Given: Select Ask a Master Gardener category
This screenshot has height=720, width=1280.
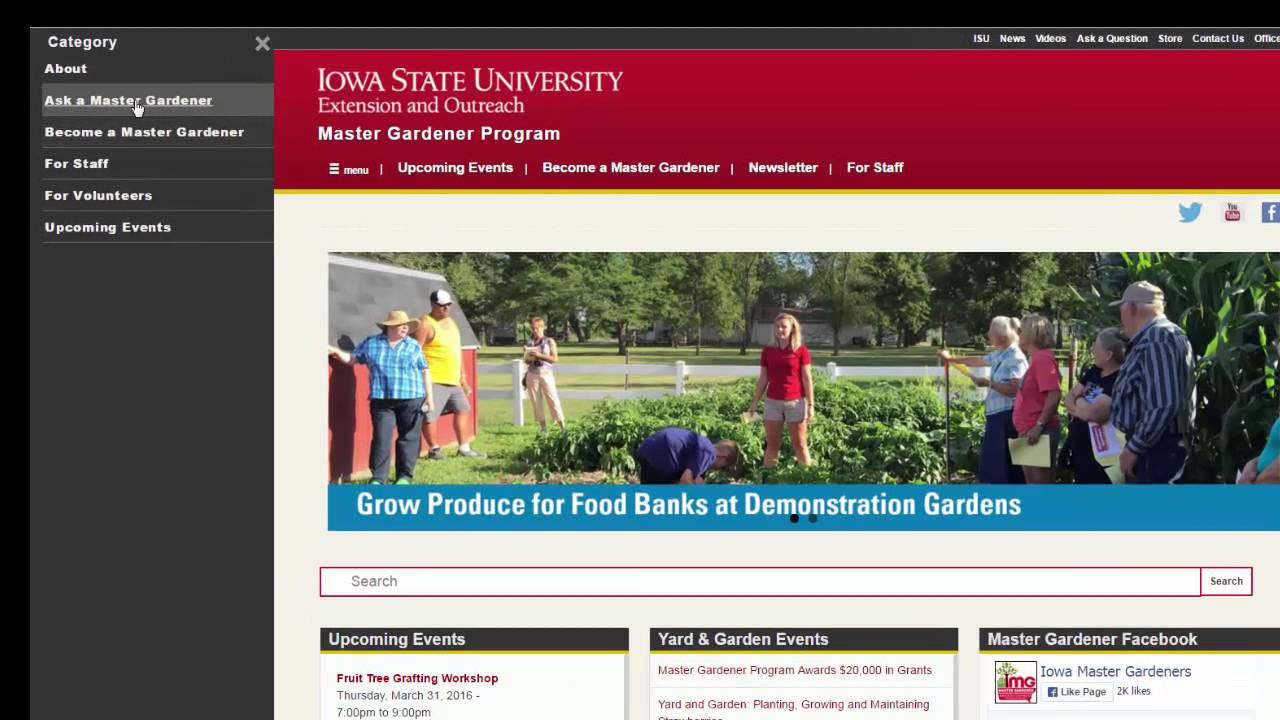Looking at the screenshot, I should [128, 101].
